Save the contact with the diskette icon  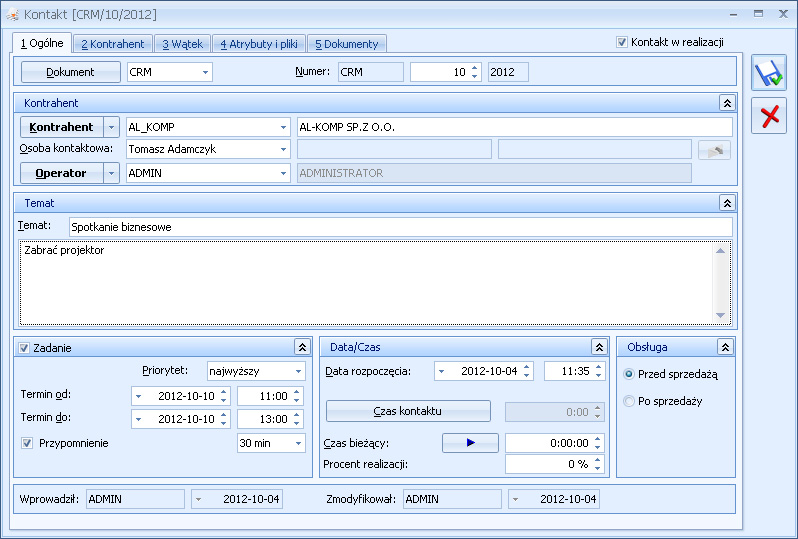(x=769, y=73)
